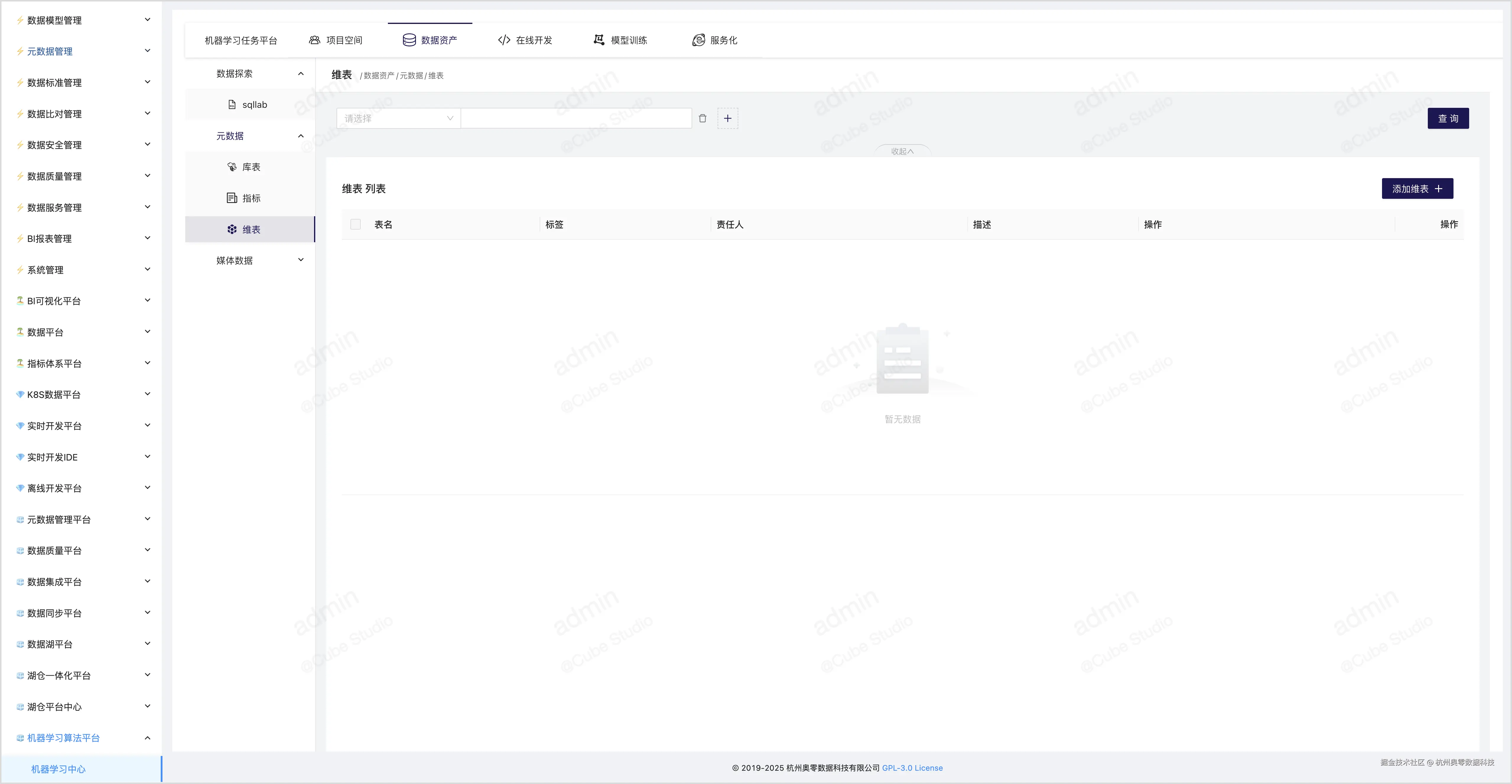Click the 查询 button

(1447, 118)
